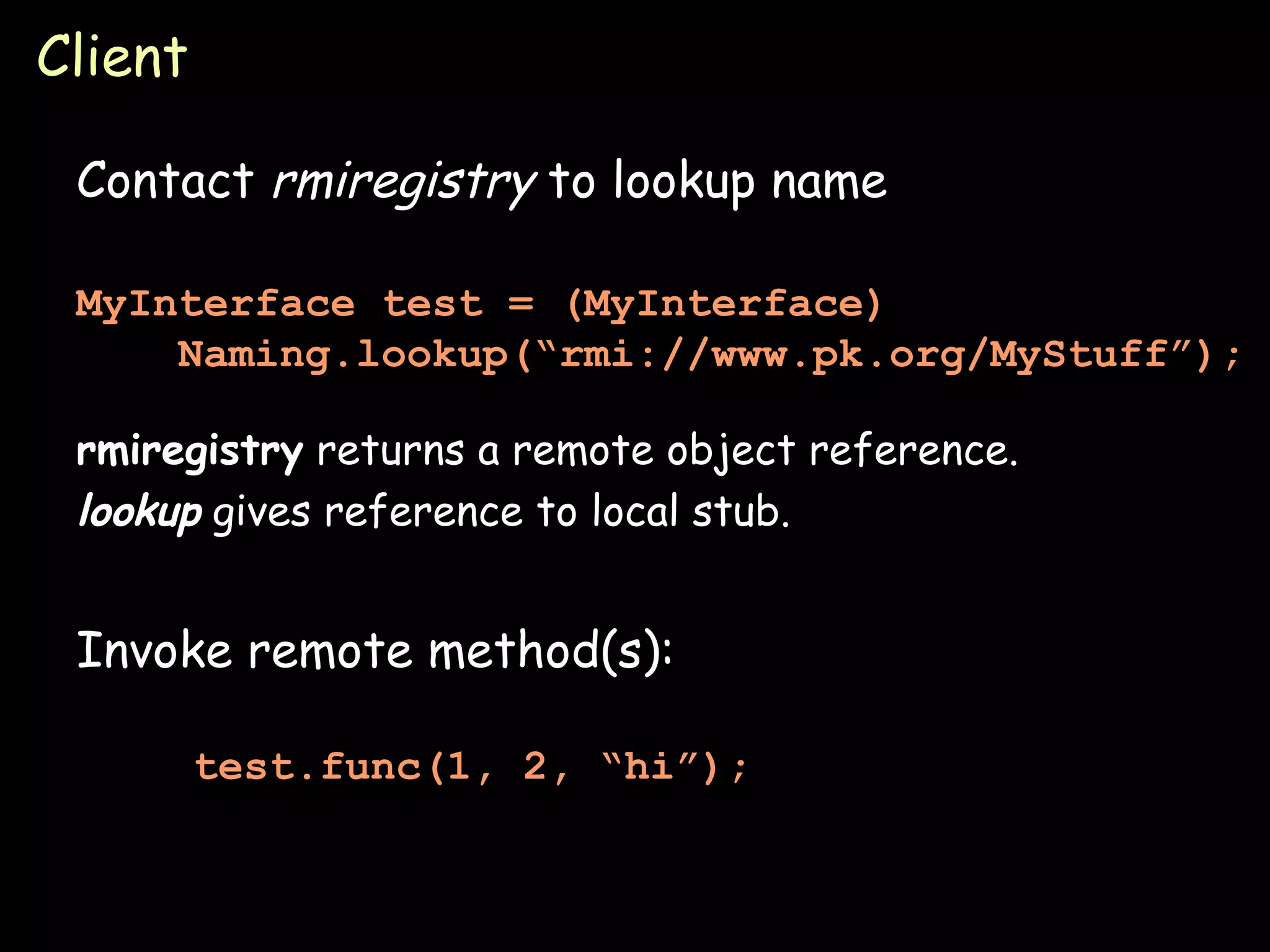Click 'test.func' in the bottom code
The image size is (1270, 952).
pos(308,767)
